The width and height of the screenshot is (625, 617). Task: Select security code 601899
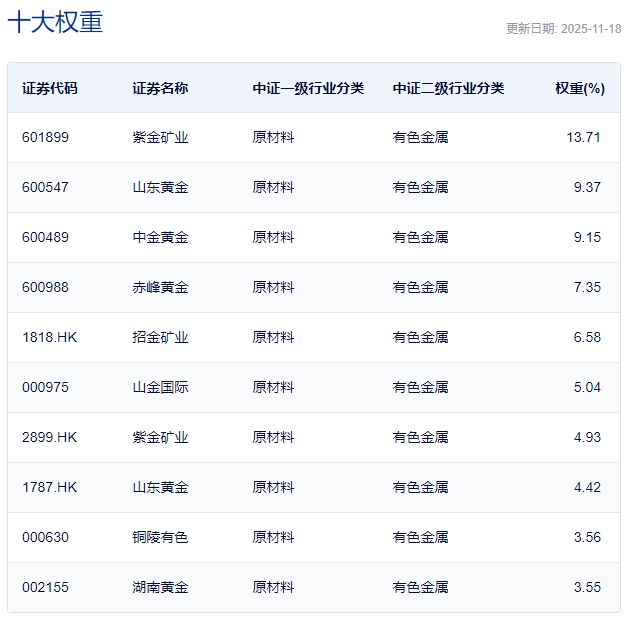(45, 137)
